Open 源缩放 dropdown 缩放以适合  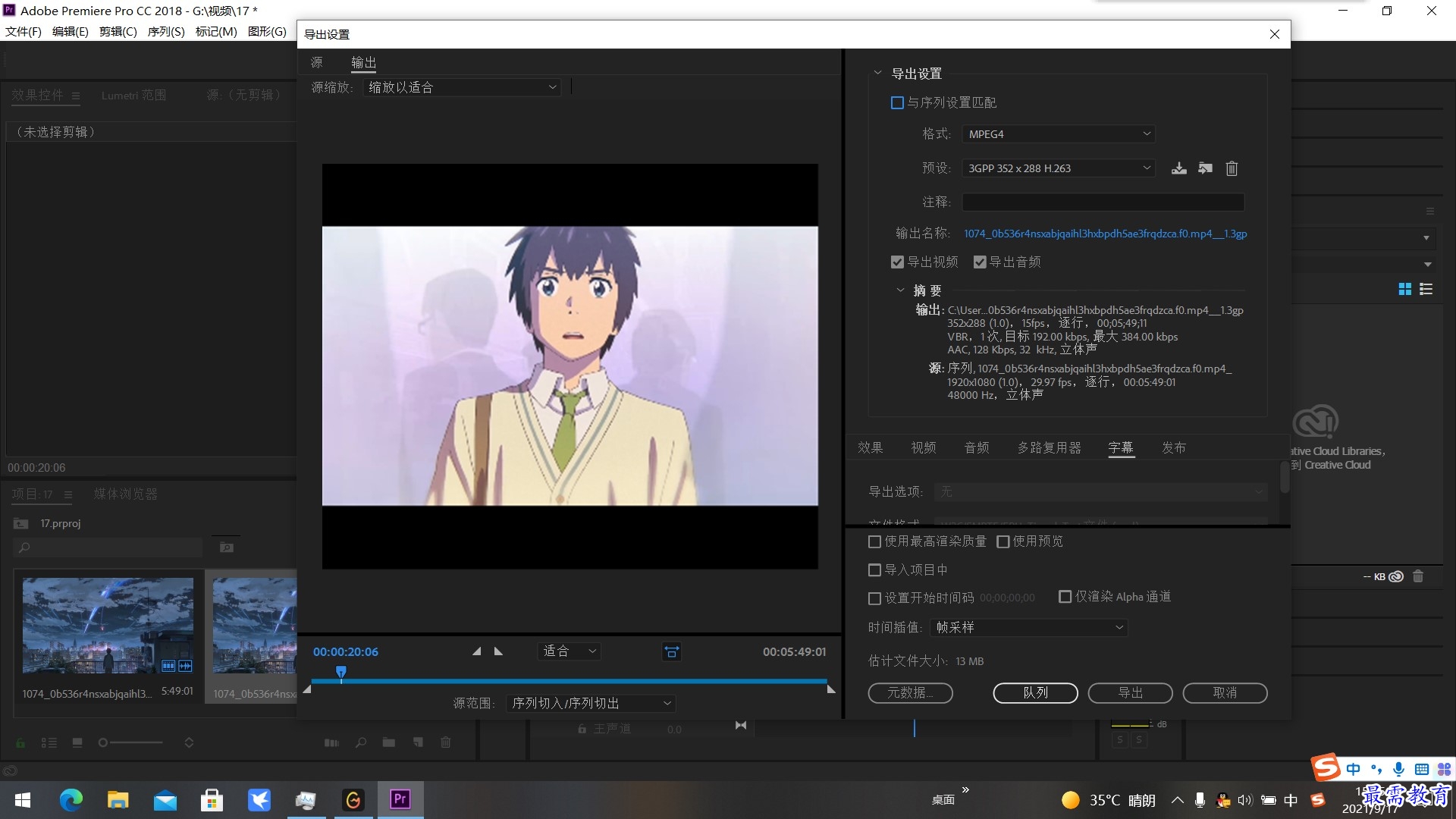coord(462,87)
